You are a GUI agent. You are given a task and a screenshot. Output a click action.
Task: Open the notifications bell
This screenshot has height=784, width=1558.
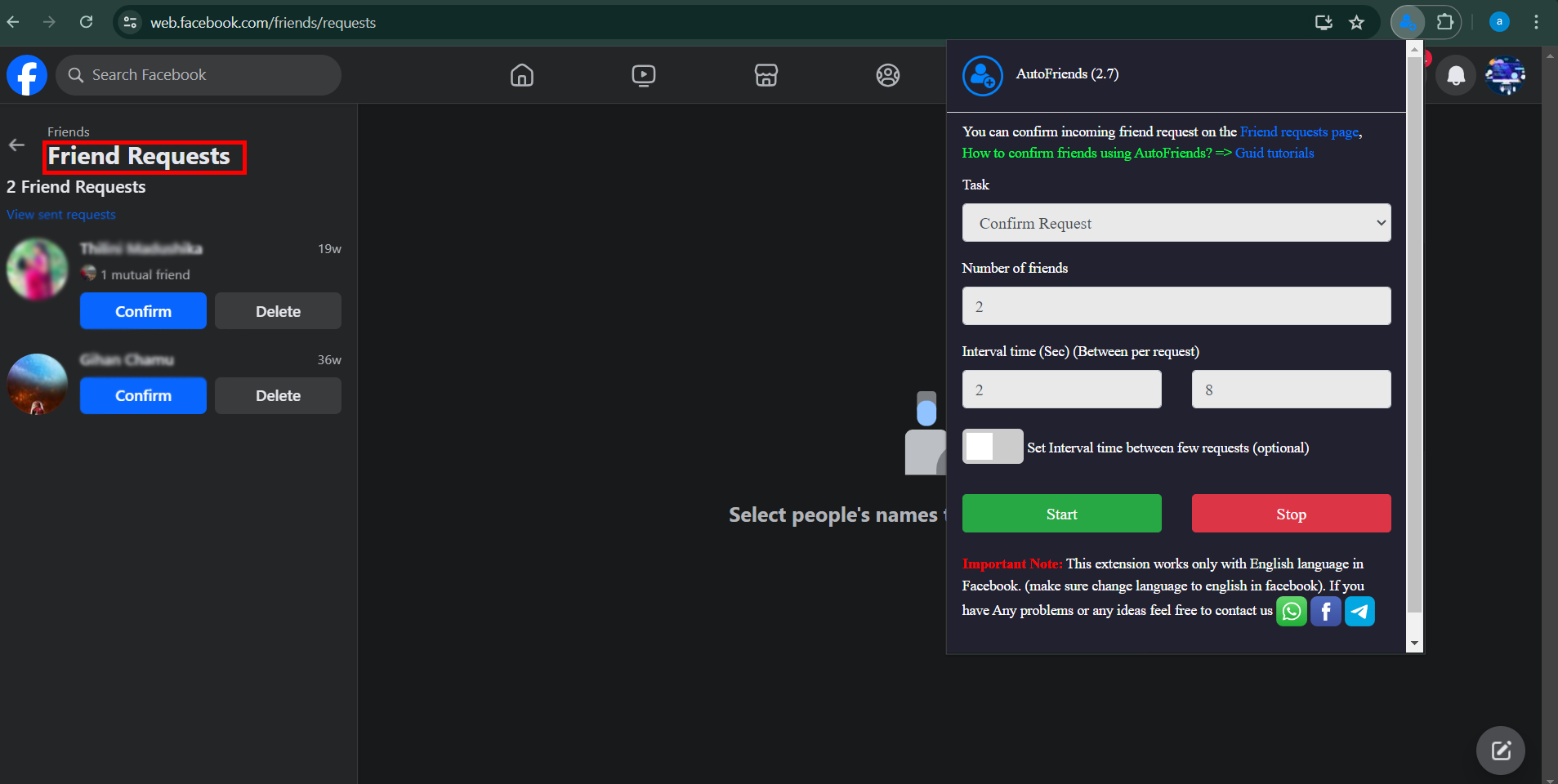pos(1455,75)
